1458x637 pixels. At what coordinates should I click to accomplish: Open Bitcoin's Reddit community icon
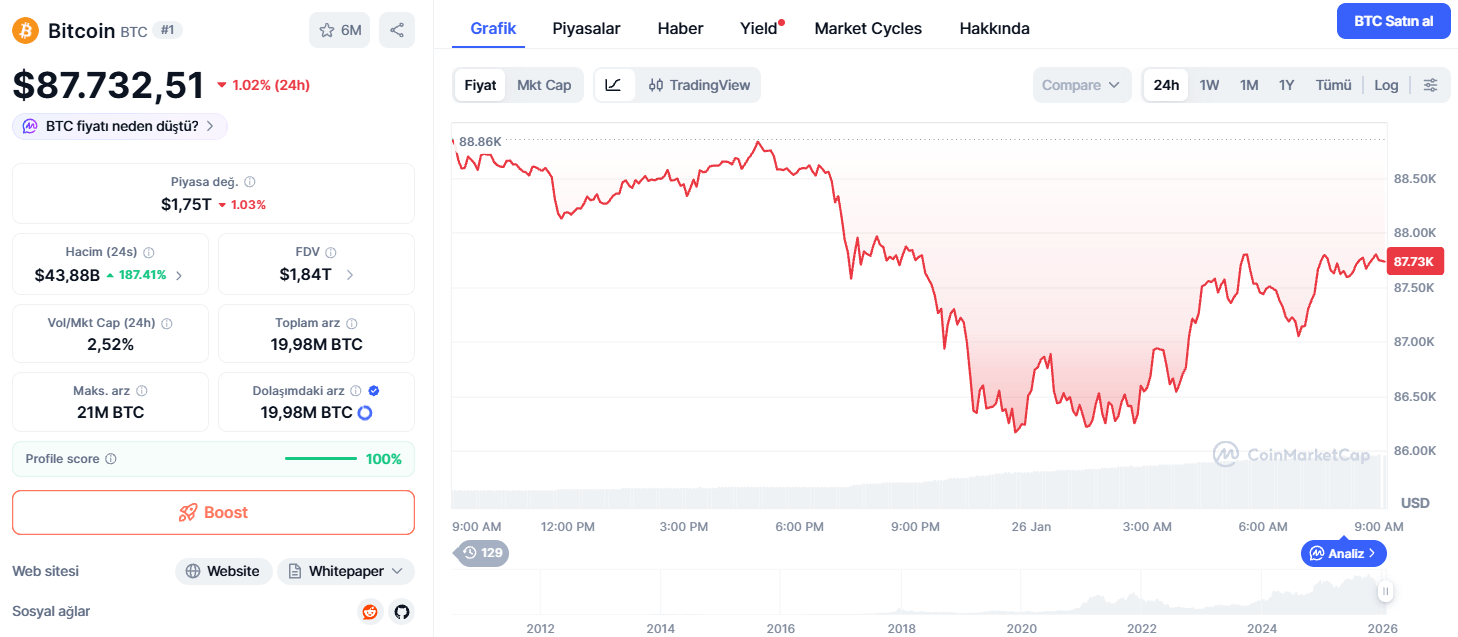(369, 611)
